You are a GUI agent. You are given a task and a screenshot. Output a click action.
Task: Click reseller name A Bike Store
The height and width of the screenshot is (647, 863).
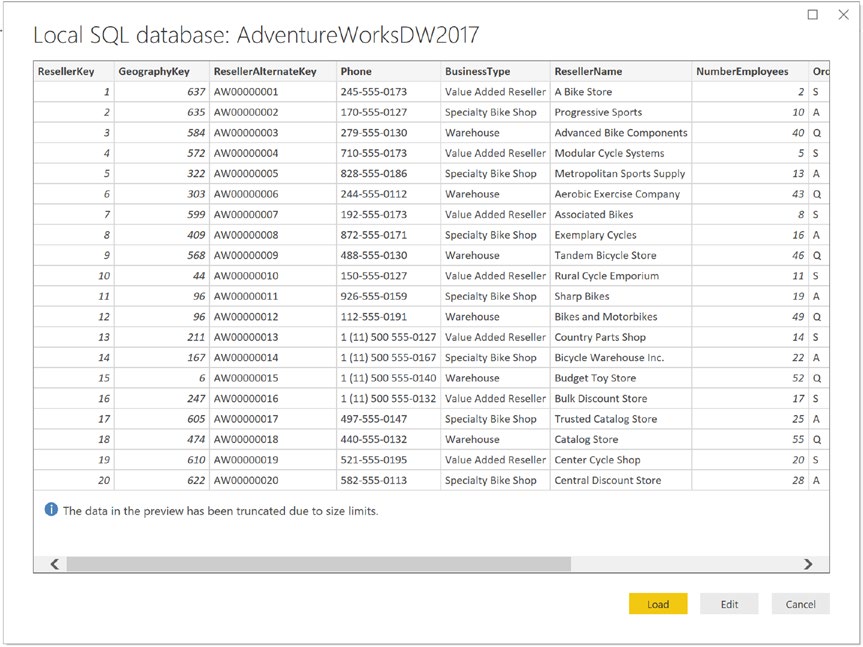click(583, 92)
